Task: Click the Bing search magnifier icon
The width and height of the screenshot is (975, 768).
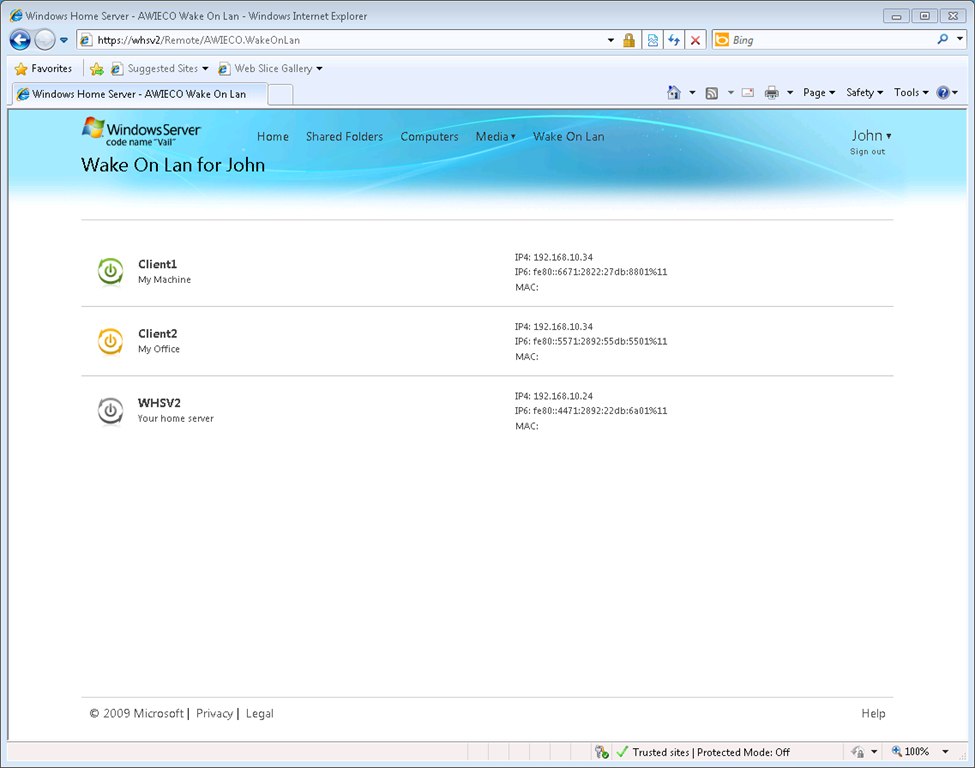Action: coord(943,39)
